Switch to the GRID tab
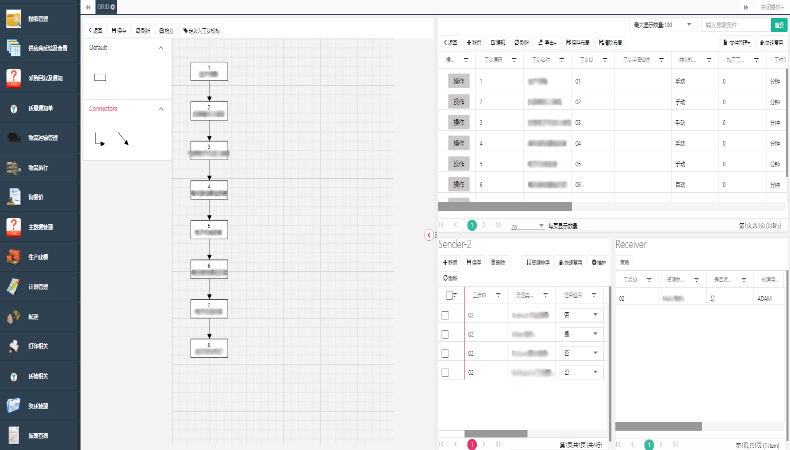Viewport: 790px width, 450px height. pyautogui.click(x=105, y=7)
